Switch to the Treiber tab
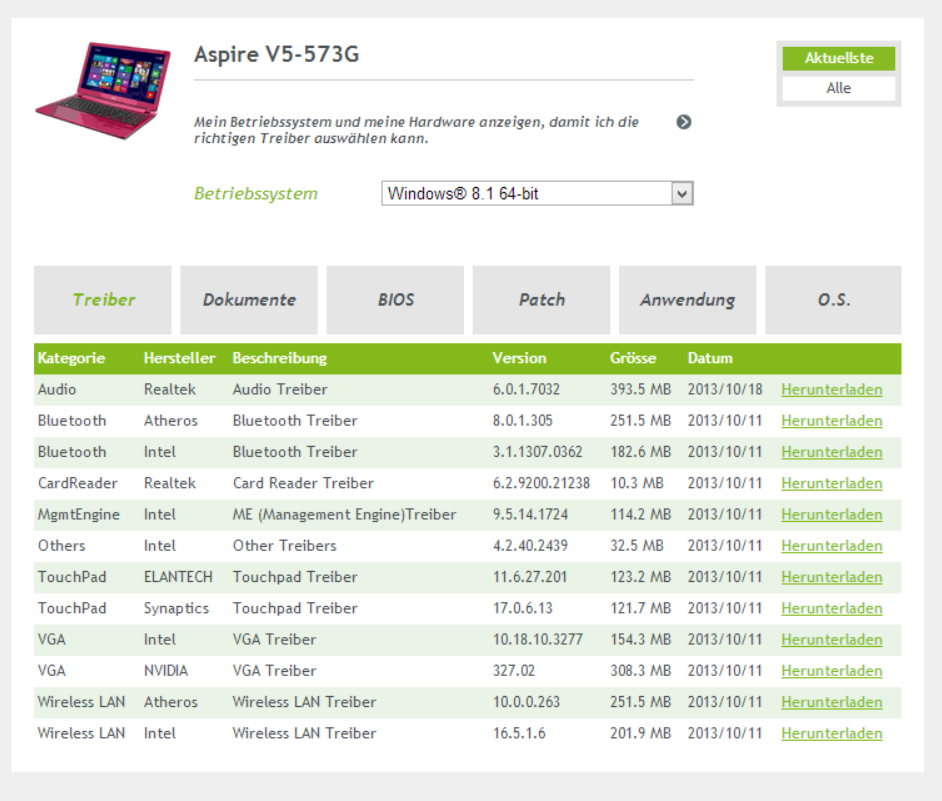Screen dimensions: 942x801 tap(103, 300)
